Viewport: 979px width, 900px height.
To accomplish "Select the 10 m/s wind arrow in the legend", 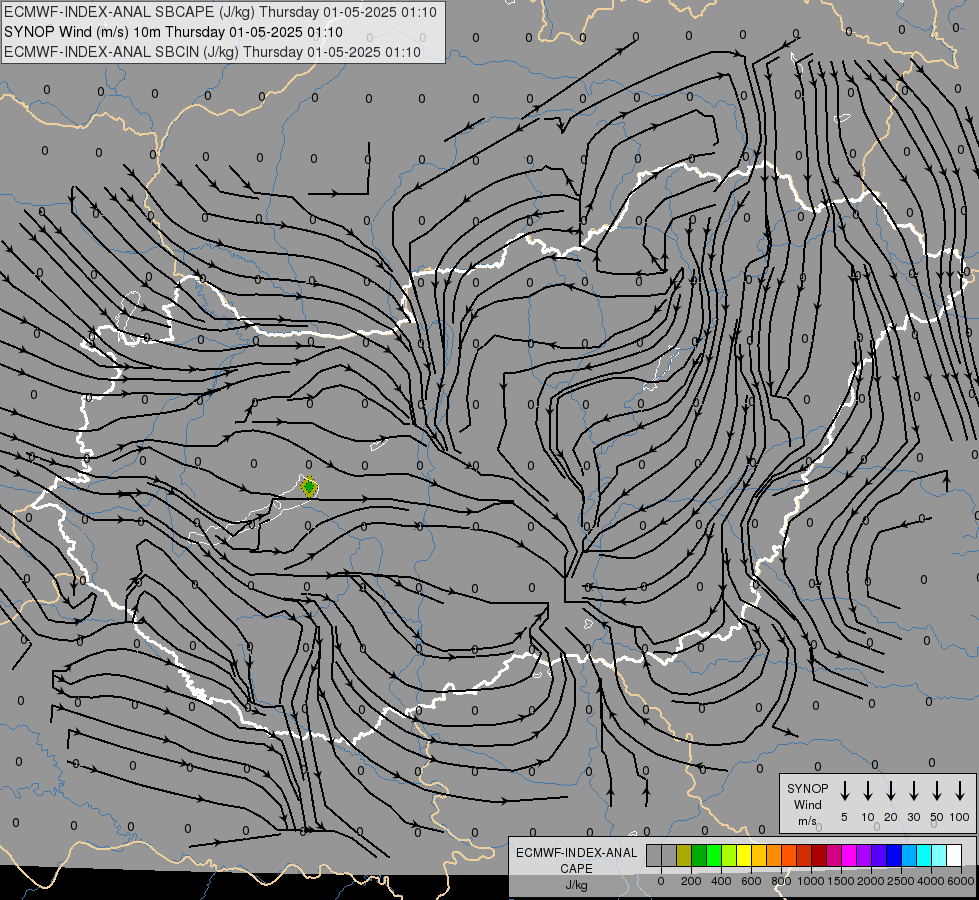I will coord(867,791).
